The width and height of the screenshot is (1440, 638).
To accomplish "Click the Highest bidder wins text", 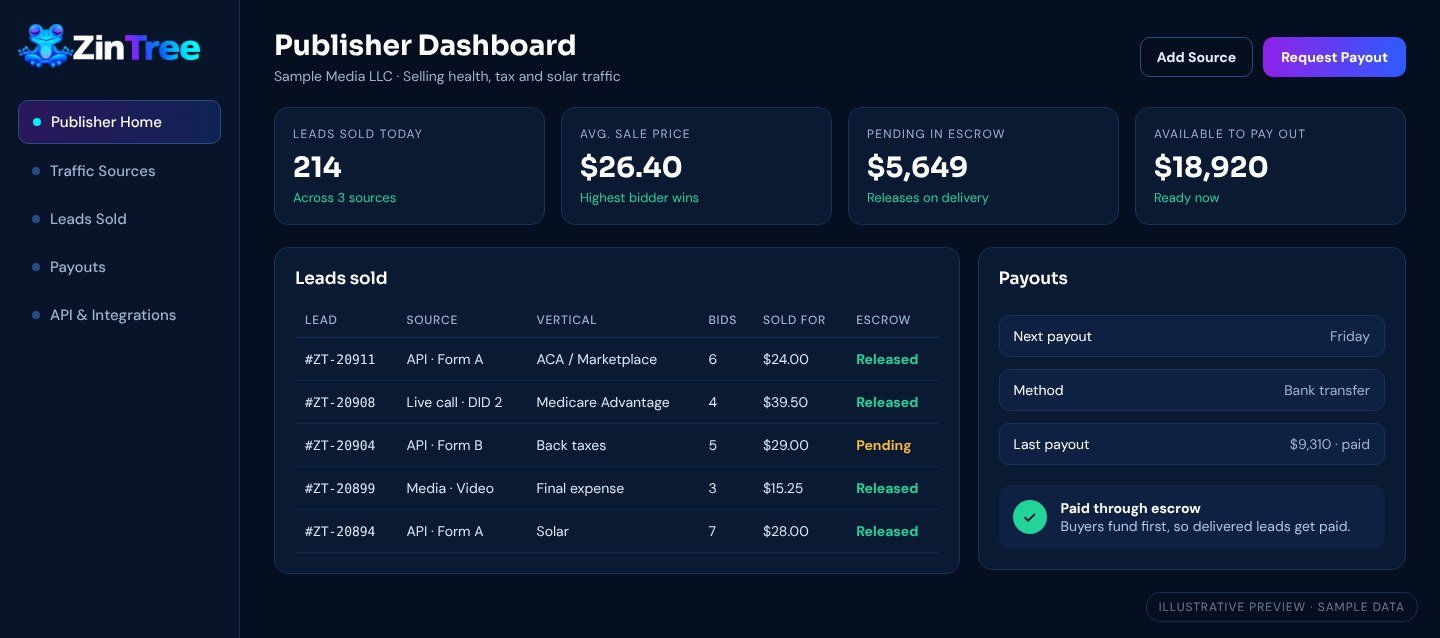I will [x=639, y=198].
